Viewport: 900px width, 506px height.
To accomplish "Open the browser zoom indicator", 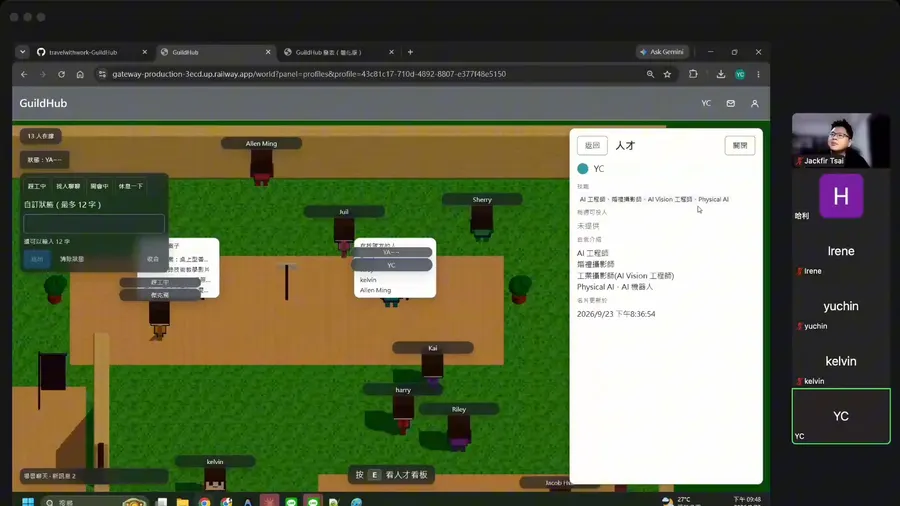I will point(650,74).
